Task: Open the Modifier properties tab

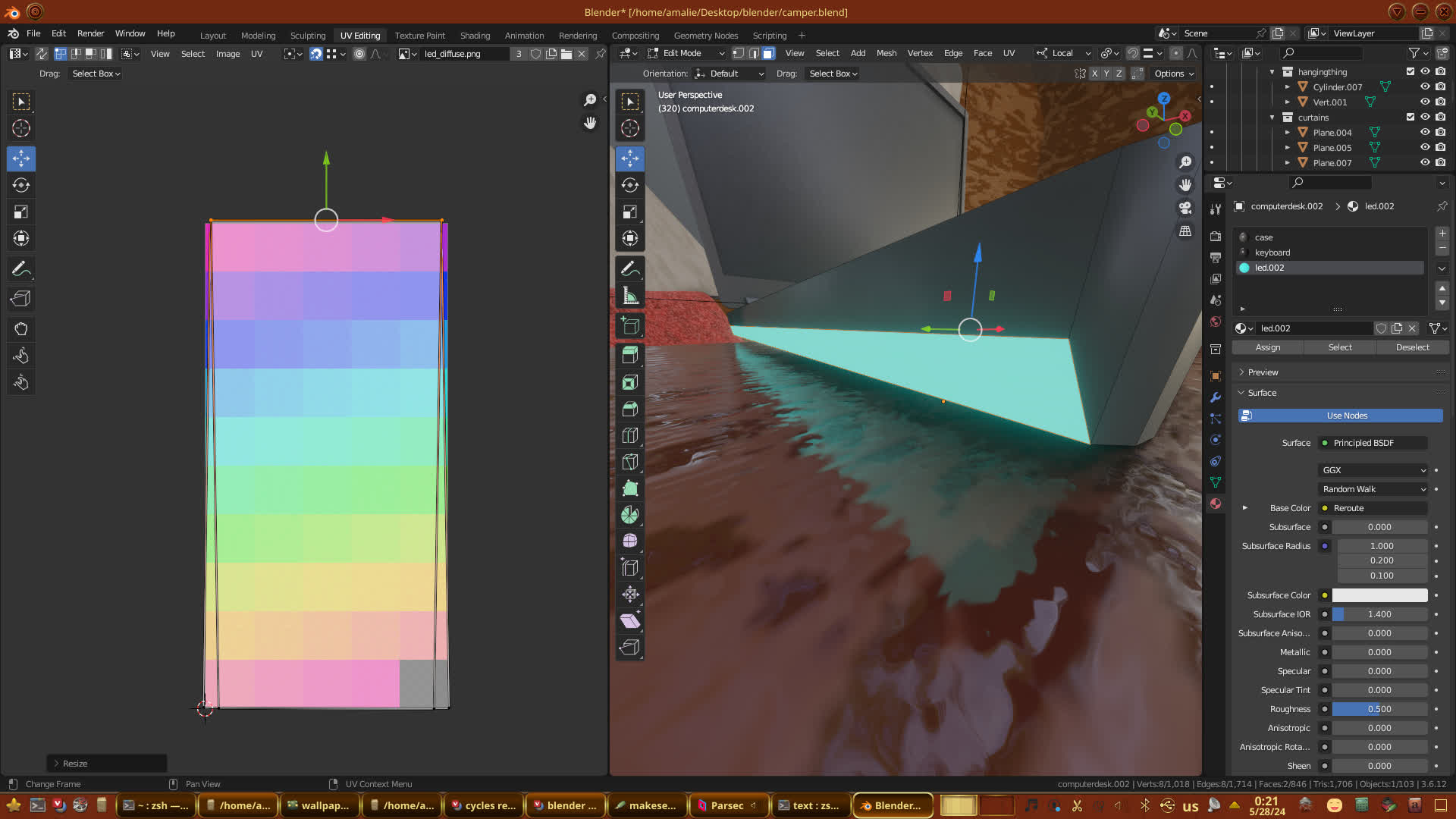Action: click(1216, 397)
